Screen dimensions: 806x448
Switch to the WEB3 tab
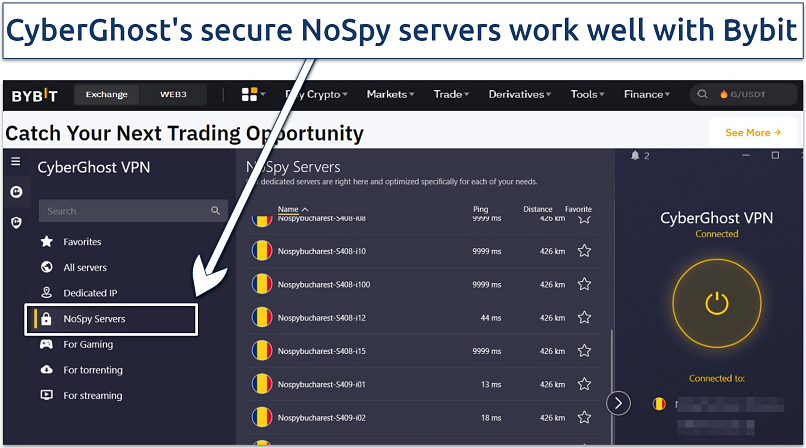pos(173,95)
